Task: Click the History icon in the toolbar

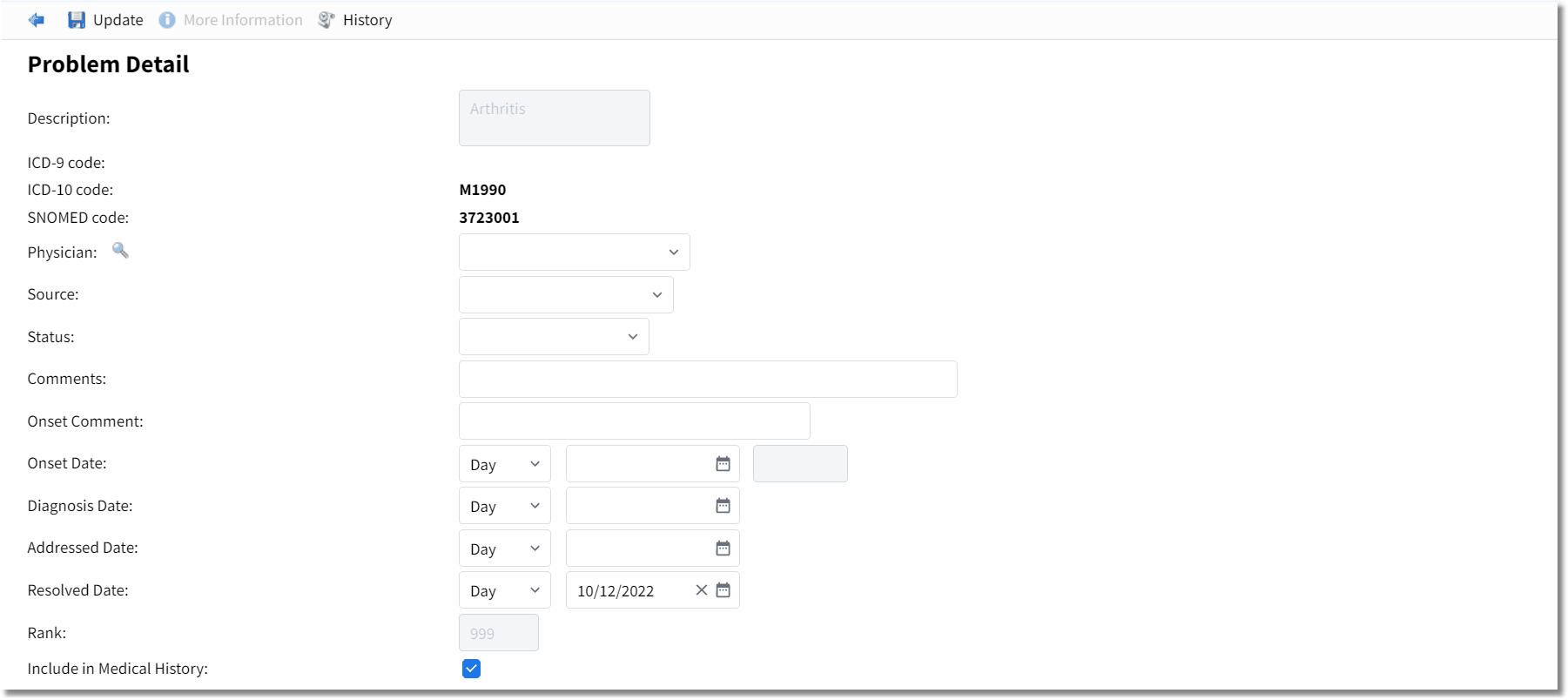Action: (326, 20)
